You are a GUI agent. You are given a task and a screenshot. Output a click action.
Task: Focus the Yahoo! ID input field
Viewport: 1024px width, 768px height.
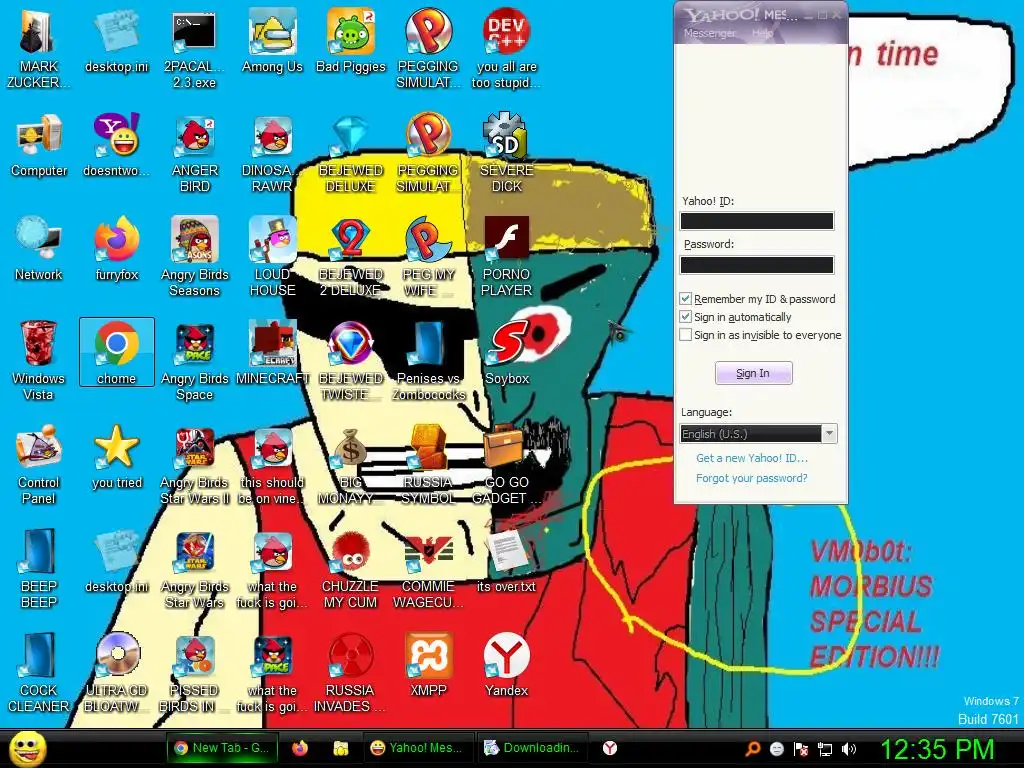point(757,221)
